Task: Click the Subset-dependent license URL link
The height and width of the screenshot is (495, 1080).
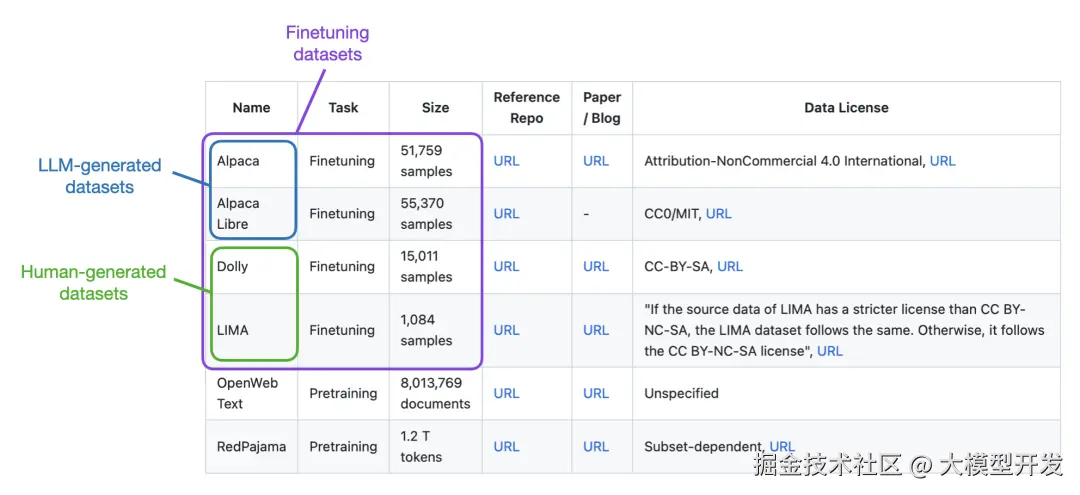Action: click(782, 447)
